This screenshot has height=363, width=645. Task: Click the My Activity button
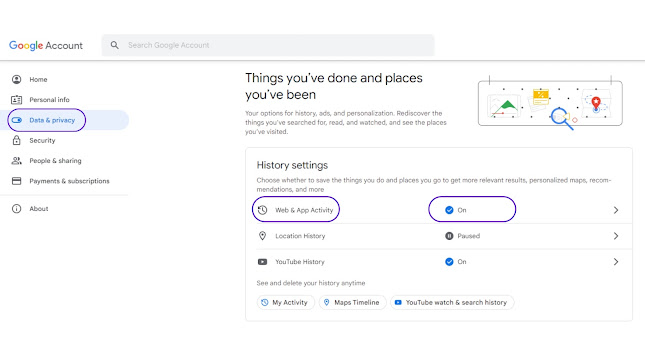[285, 302]
